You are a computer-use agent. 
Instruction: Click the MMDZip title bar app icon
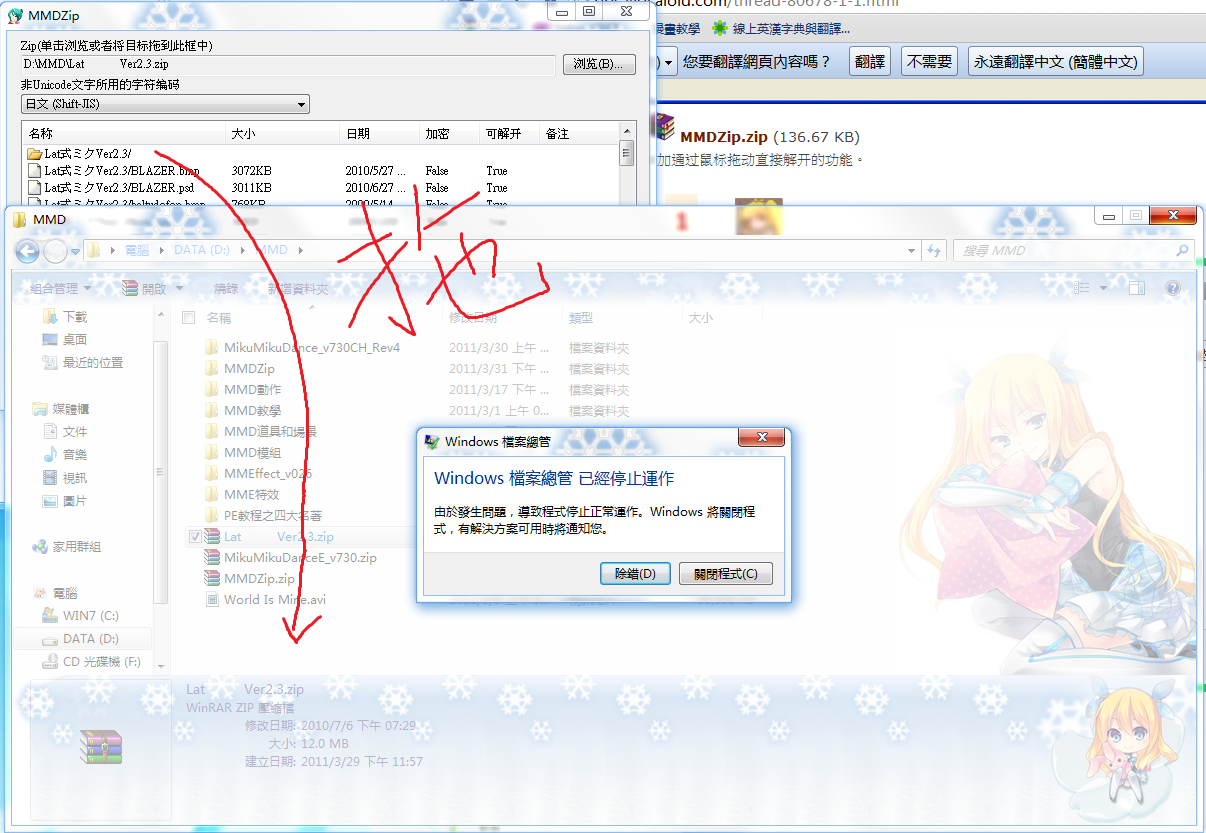tap(15, 14)
